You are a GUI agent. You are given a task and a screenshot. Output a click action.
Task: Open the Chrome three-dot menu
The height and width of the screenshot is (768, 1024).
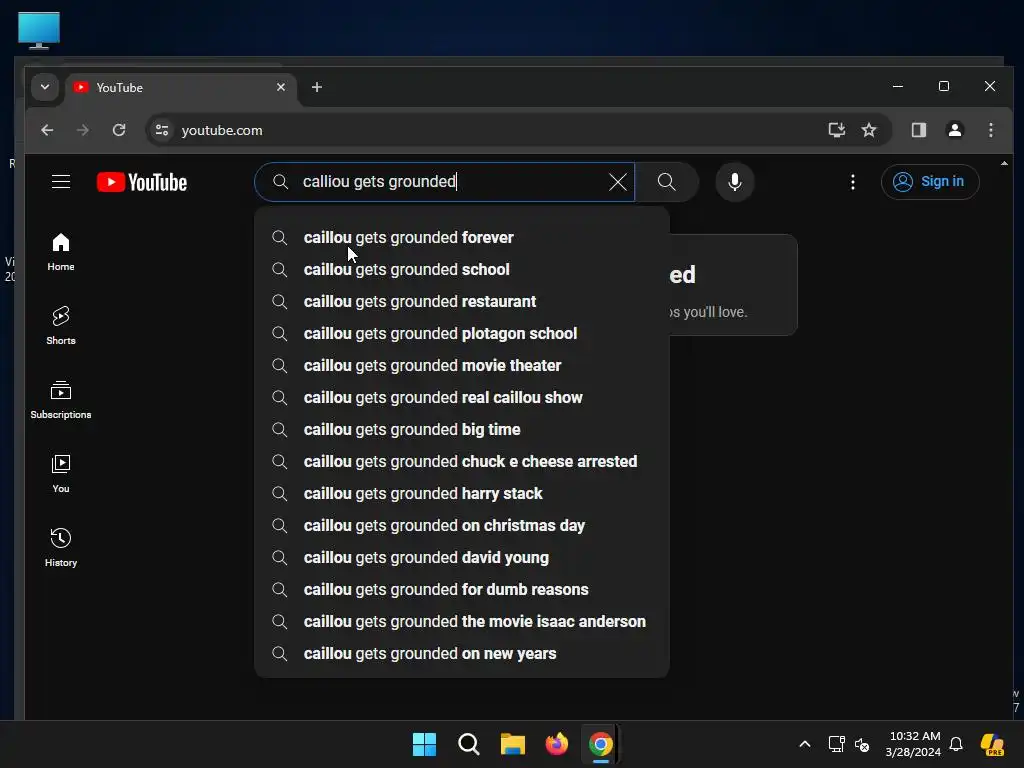[991, 130]
